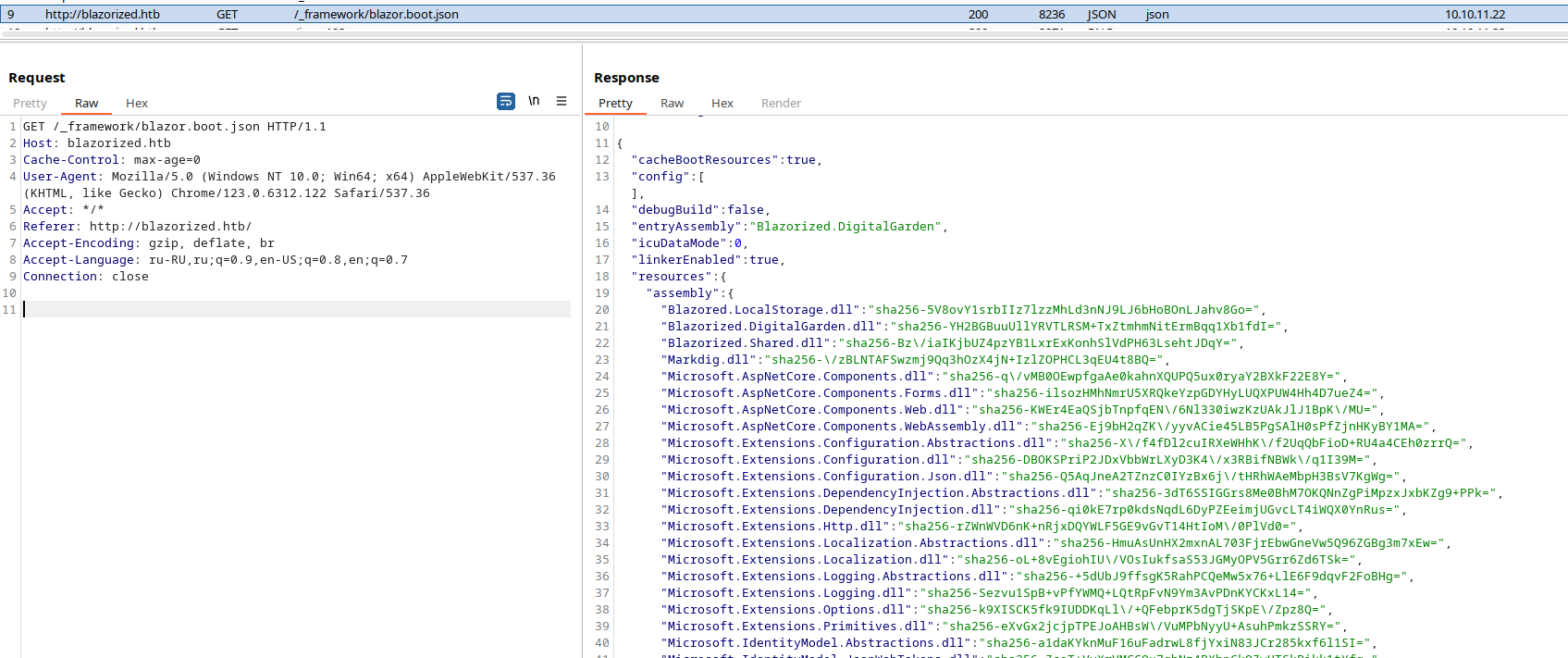
Task: Toggle the request word-wrap icon
Action: coord(506,102)
